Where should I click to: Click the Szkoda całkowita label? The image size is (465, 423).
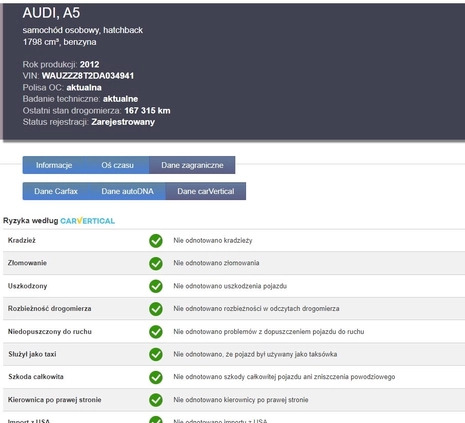36,377
